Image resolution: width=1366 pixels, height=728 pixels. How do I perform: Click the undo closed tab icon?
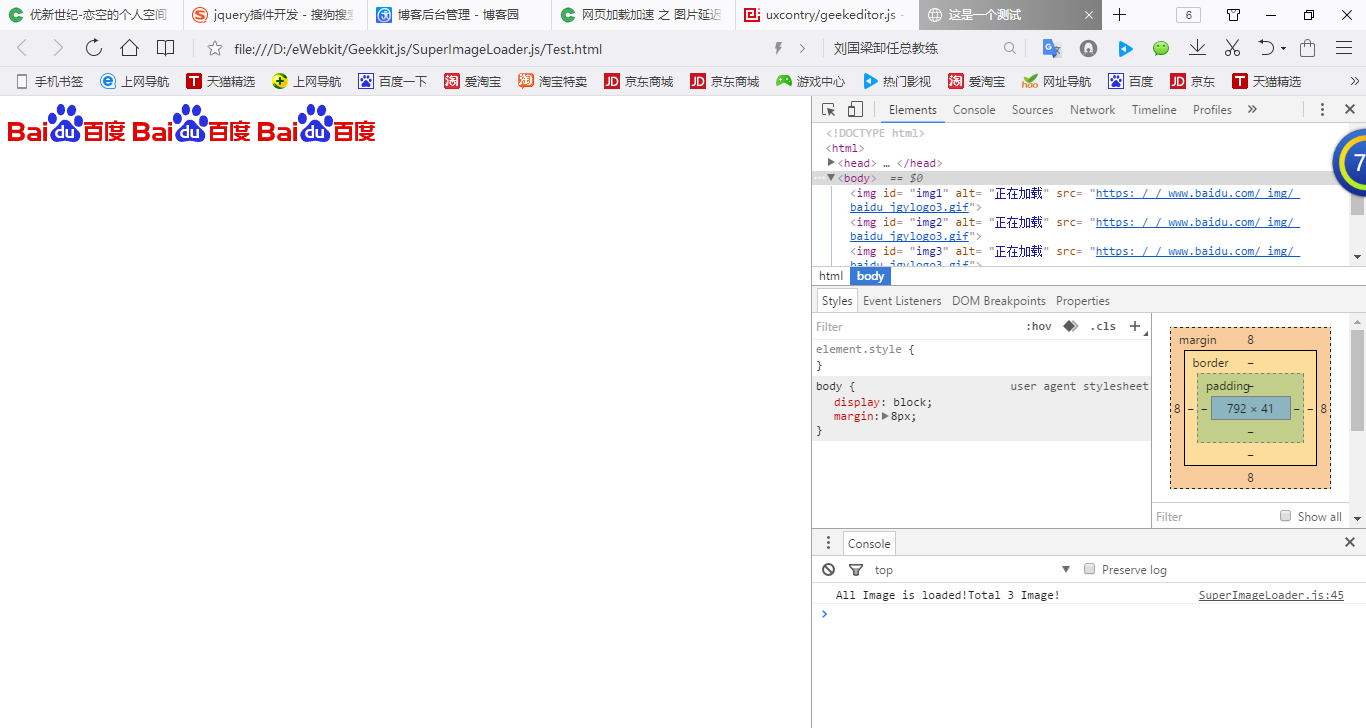pyautogui.click(x=1266, y=48)
